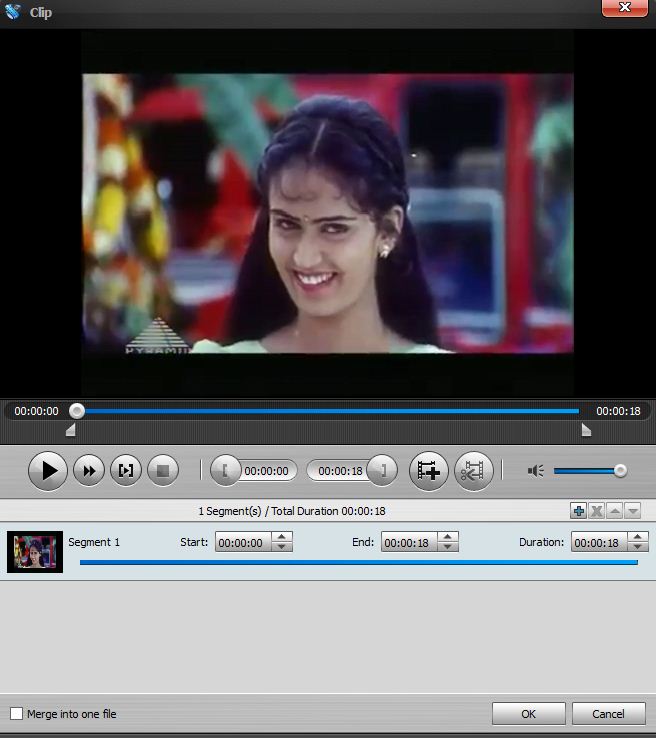656x738 pixels.
Task: Click the total time 00:00:18 beside seek bar
Action: pyautogui.click(x=618, y=411)
